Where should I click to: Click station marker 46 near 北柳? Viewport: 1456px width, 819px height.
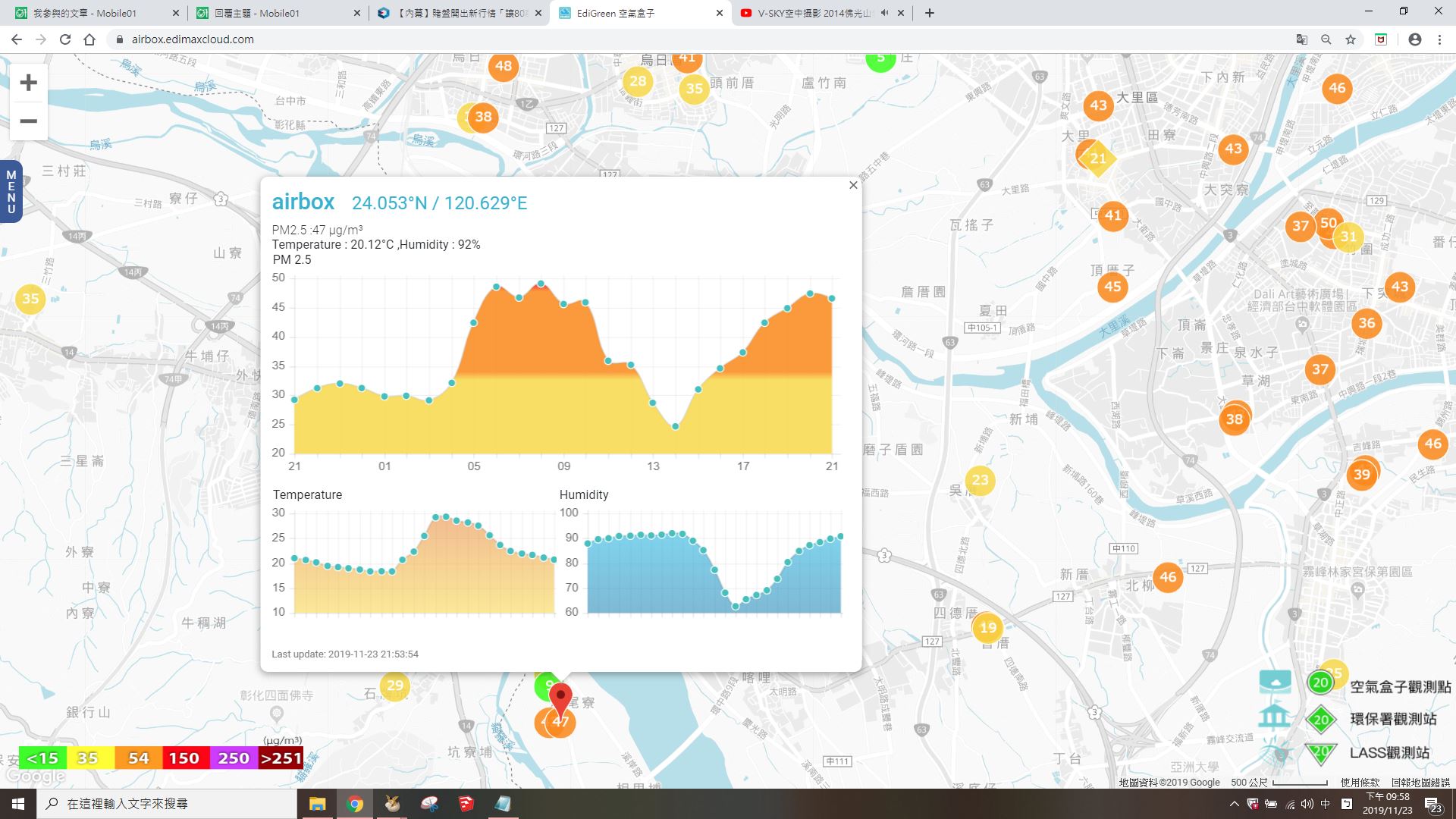coord(1168,577)
